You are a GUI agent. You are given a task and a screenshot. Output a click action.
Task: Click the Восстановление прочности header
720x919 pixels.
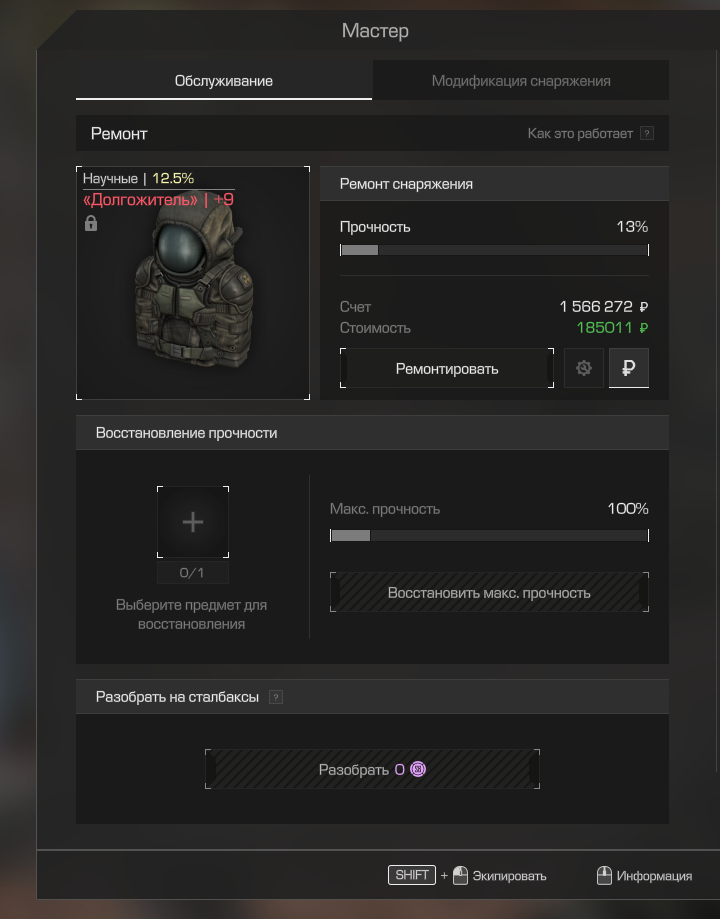(372, 433)
